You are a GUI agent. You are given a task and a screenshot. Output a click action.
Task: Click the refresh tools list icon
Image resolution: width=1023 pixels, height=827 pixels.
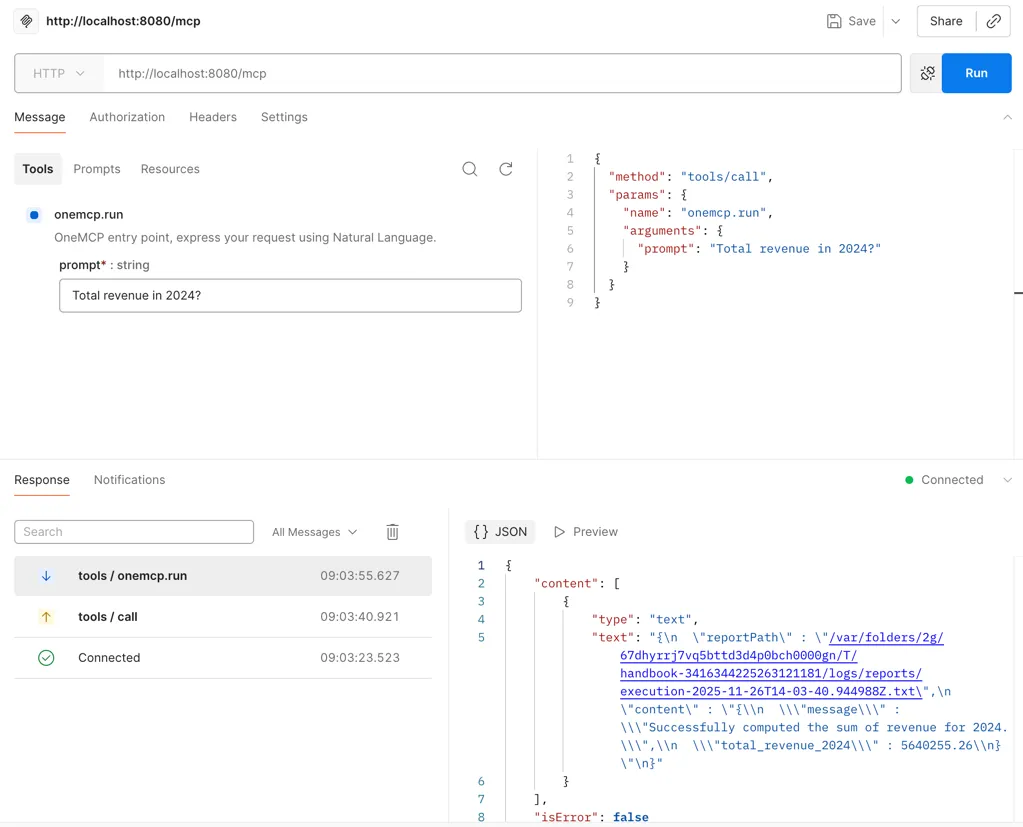tap(506, 169)
